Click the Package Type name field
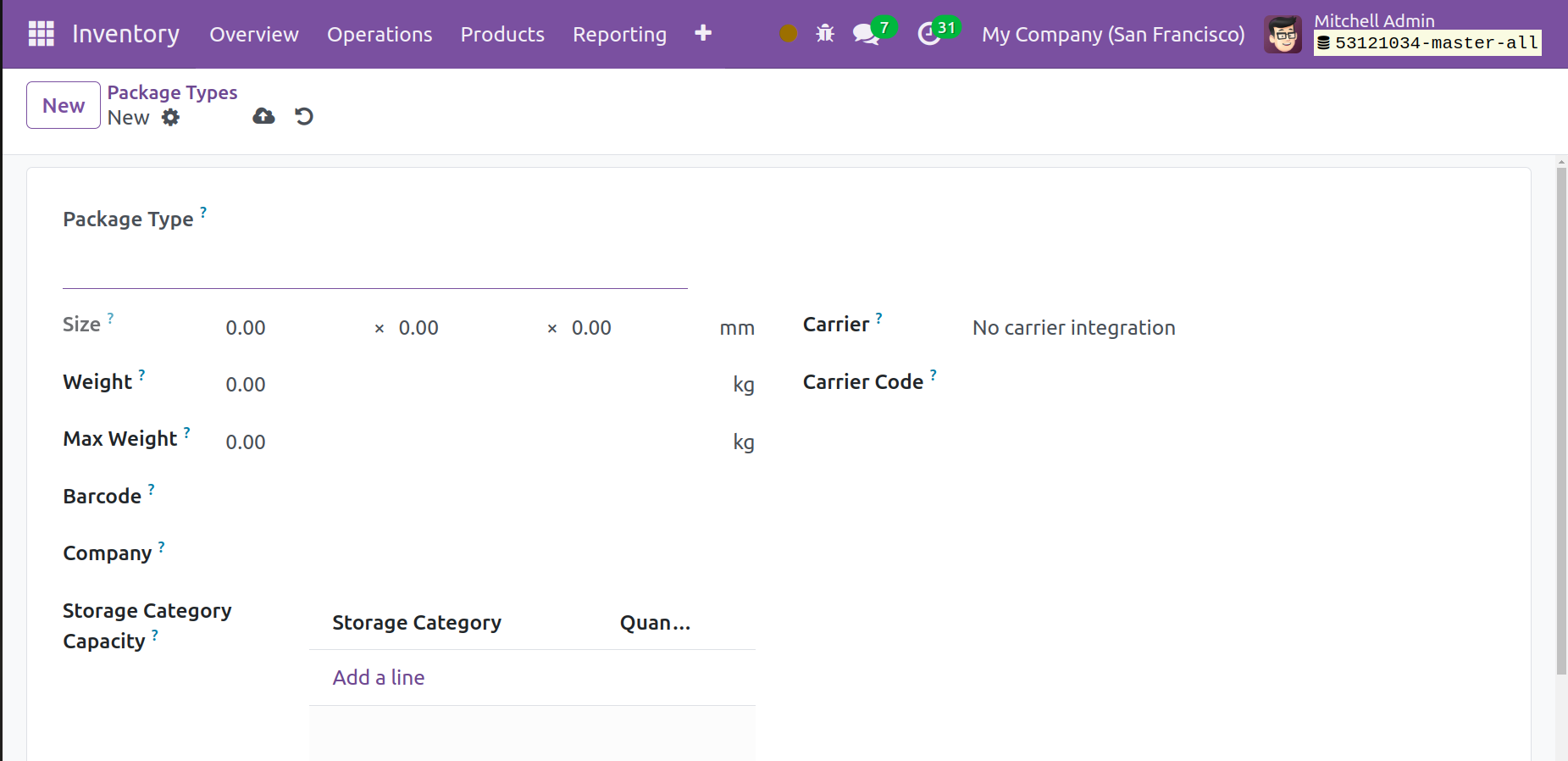The width and height of the screenshot is (1568, 761). point(374,269)
